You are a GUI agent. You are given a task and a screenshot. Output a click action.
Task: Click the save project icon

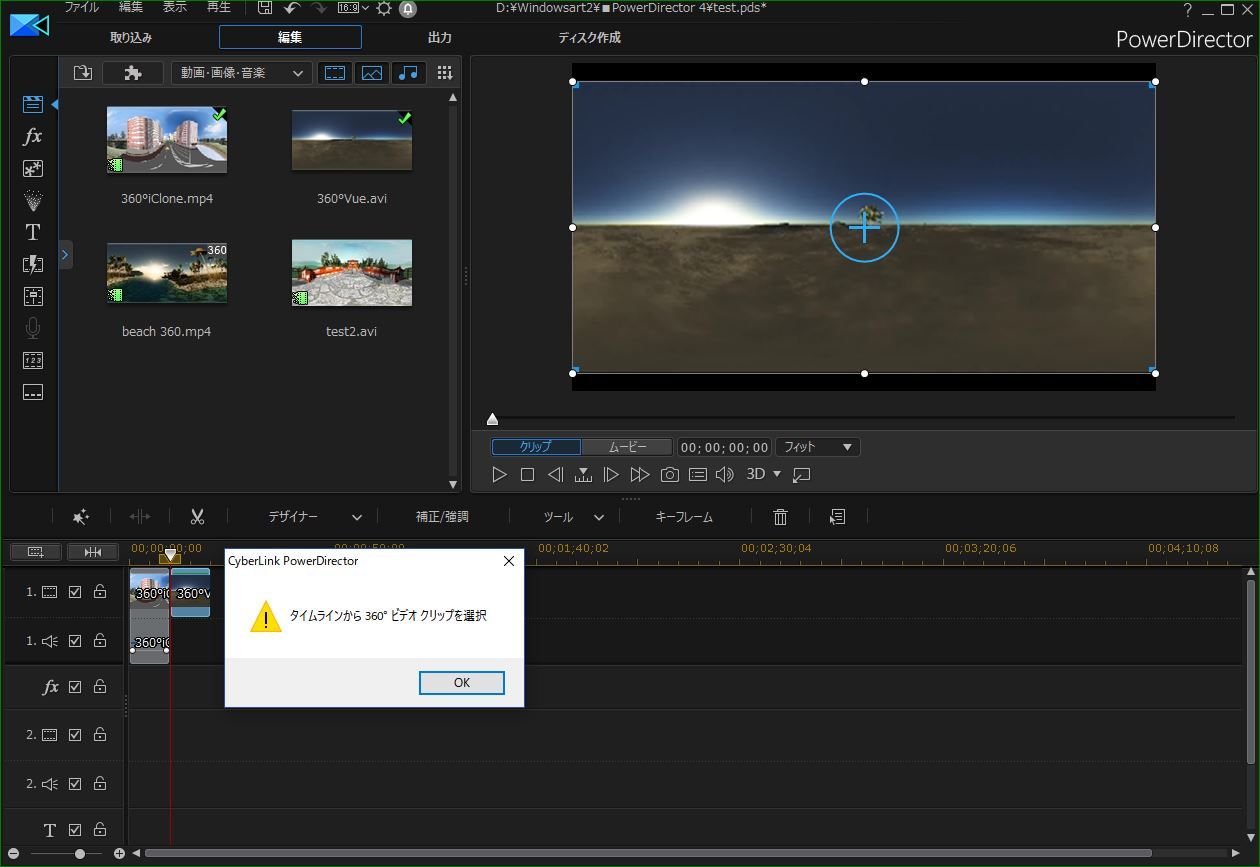pos(265,8)
